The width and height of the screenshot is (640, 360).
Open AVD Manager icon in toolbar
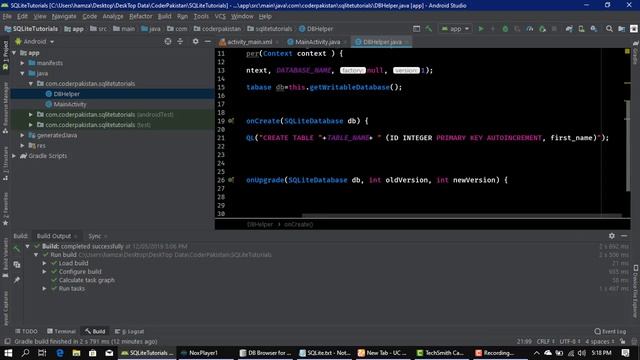(581, 29)
